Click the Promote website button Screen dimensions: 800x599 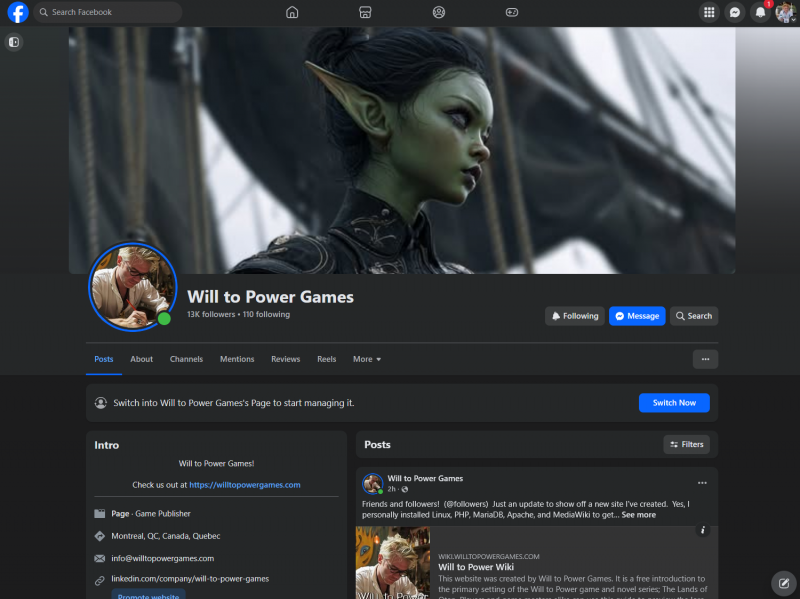point(148,595)
